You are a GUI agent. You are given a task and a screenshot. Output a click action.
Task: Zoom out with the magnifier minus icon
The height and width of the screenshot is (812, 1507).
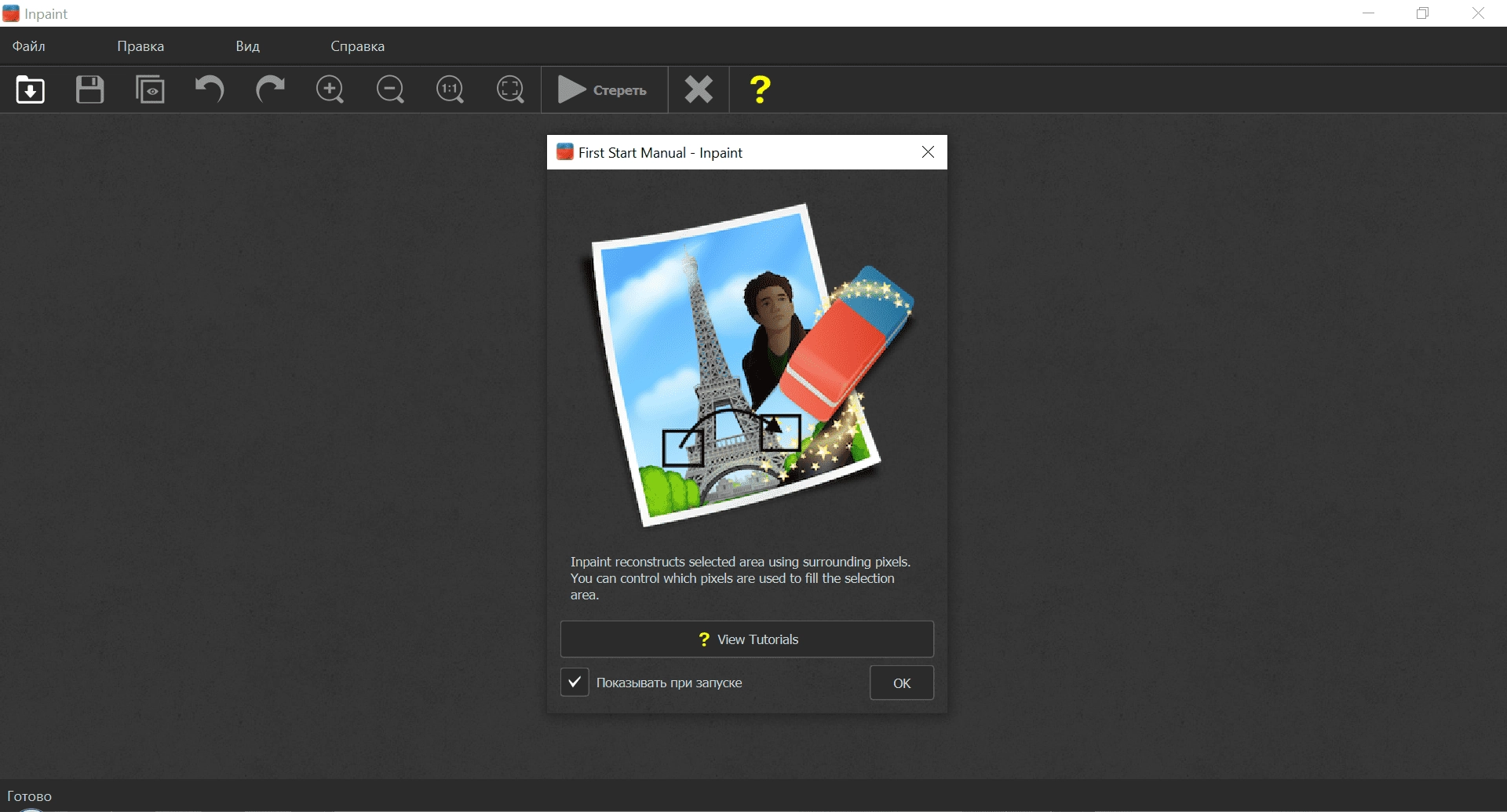[390, 89]
